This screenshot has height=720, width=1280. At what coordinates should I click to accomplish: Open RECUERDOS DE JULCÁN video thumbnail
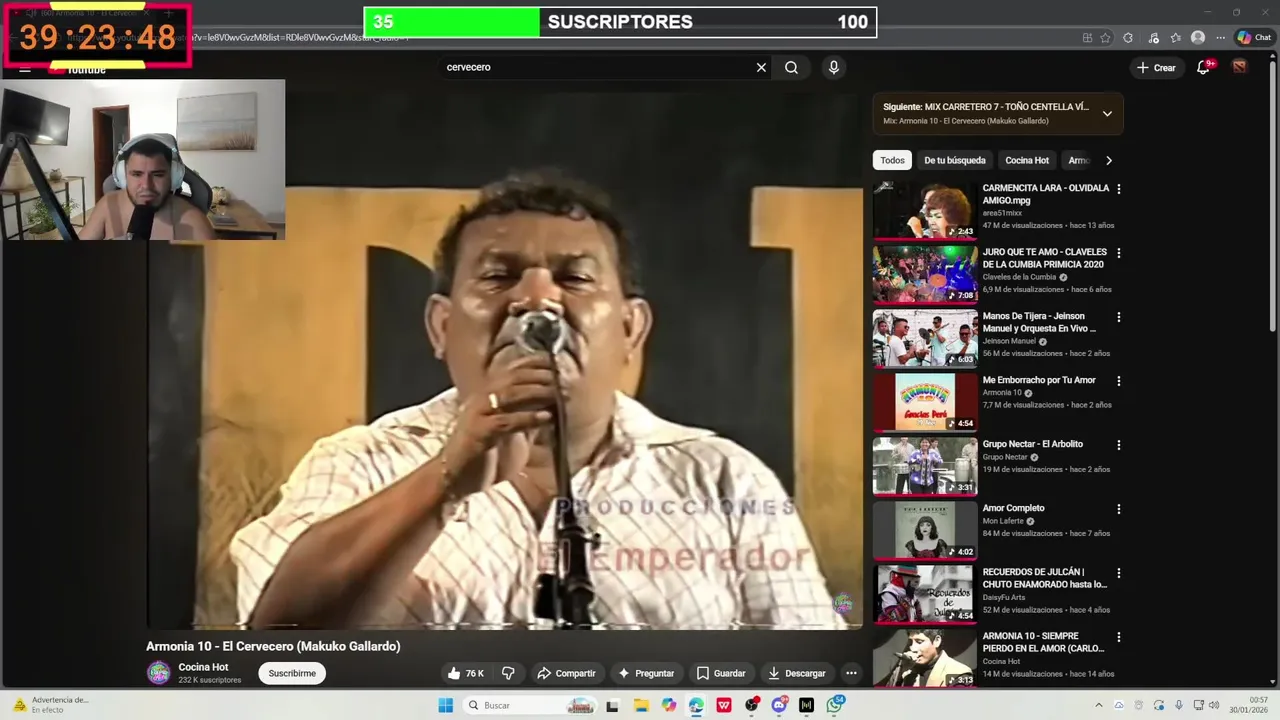[x=925, y=594]
